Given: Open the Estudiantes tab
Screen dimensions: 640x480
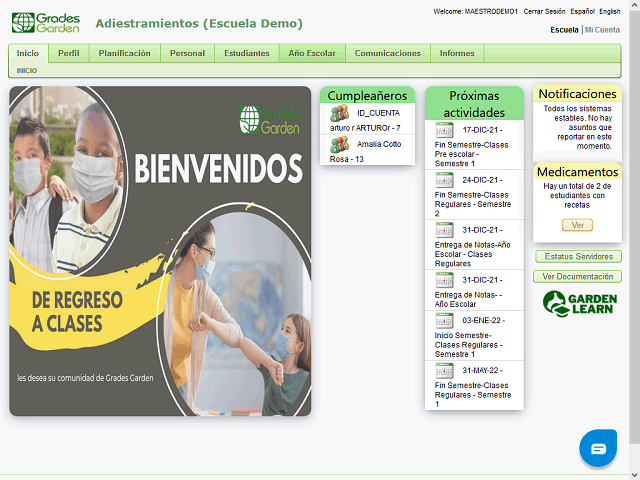Looking at the screenshot, I should pyautogui.click(x=247, y=53).
